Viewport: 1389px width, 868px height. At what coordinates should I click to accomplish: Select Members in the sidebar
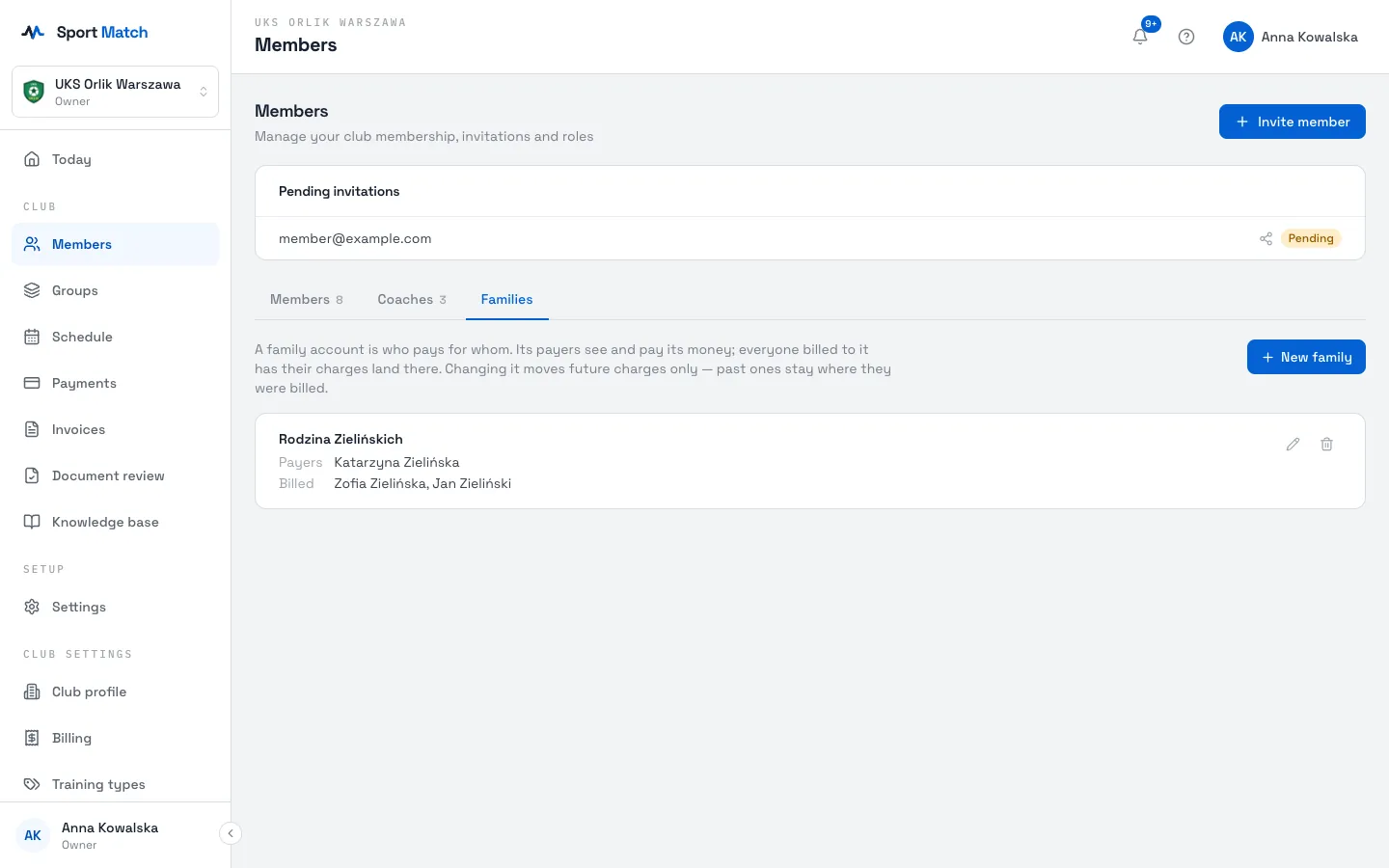[x=115, y=244]
